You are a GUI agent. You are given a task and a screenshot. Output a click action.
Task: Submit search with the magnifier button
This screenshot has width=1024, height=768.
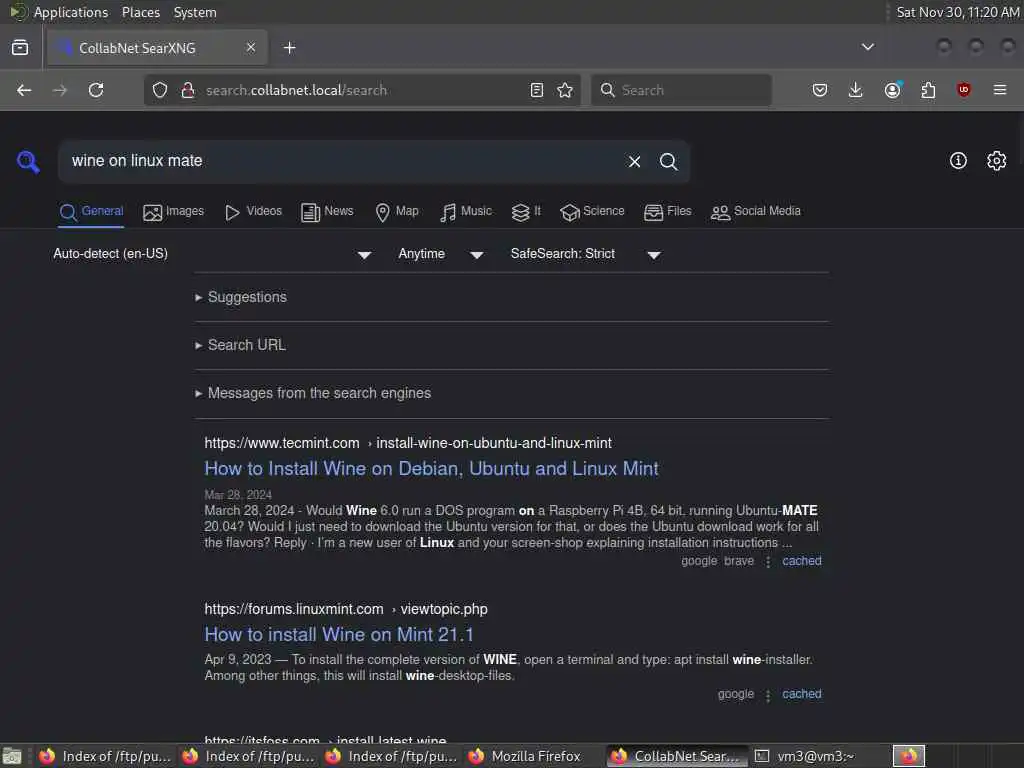pos(668,161)
